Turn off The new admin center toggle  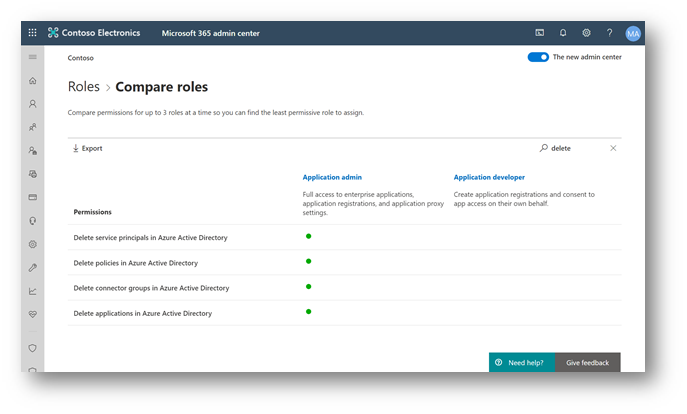538,57
